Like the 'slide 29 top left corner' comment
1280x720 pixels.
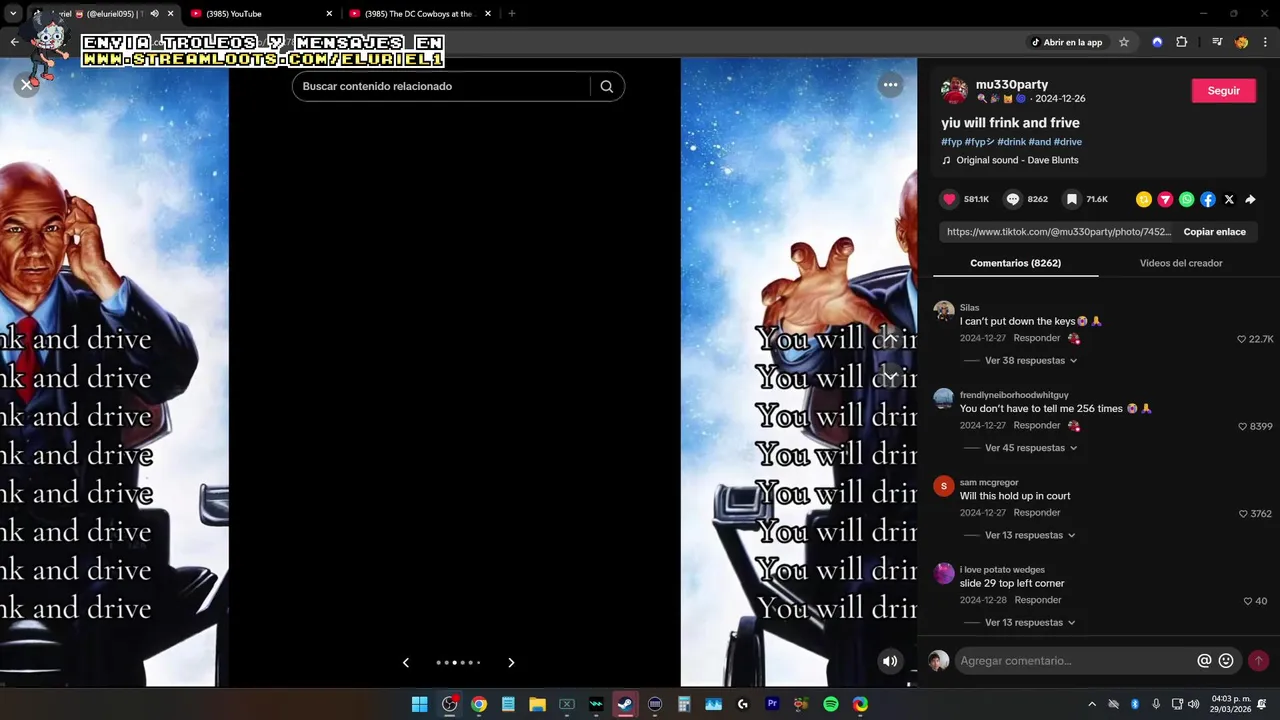[1248, 601]
